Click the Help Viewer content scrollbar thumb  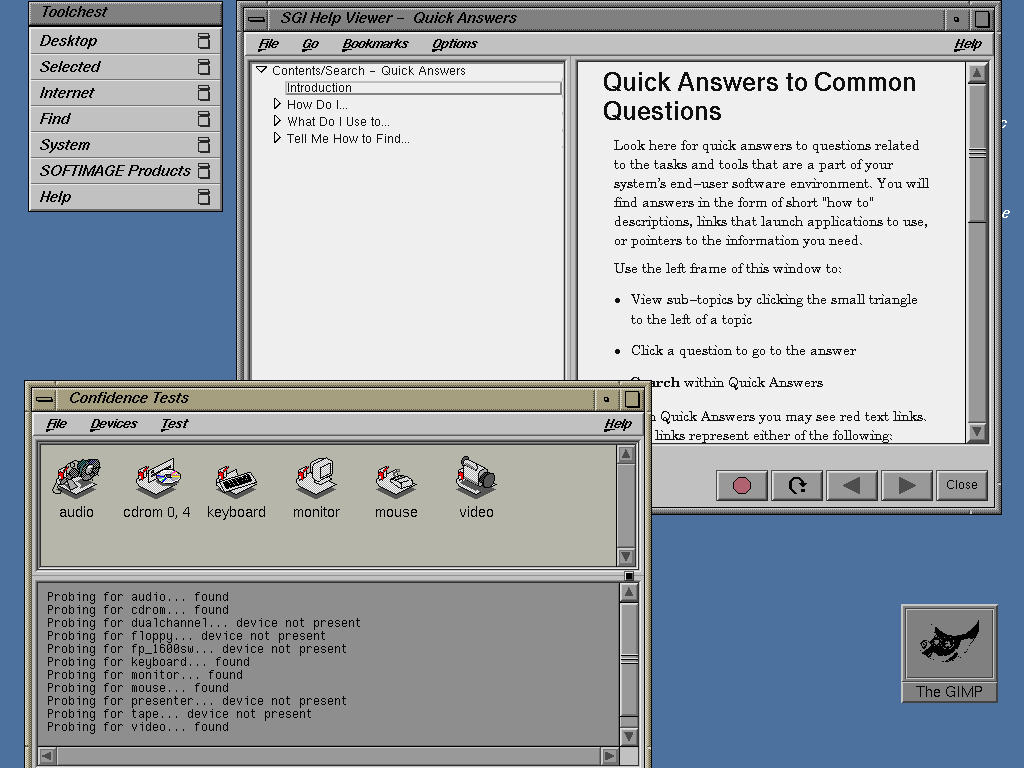point(977,153)
